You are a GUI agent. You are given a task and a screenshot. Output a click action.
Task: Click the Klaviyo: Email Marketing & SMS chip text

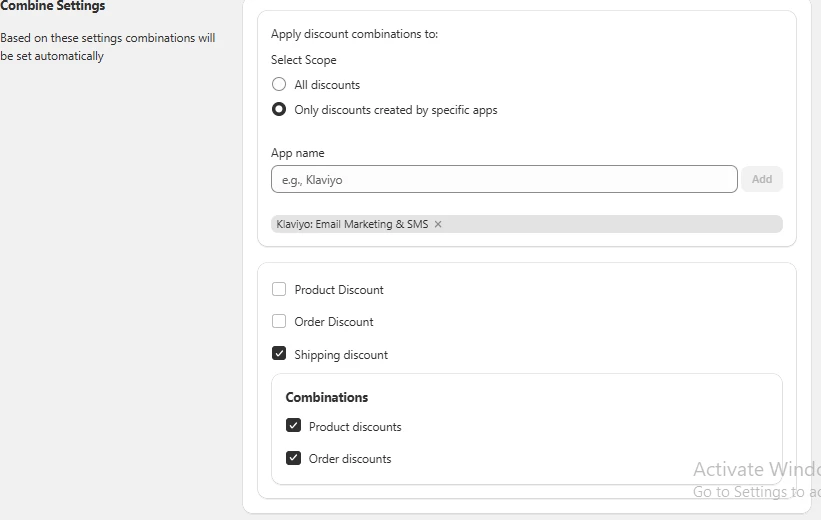tap(352, 224)
